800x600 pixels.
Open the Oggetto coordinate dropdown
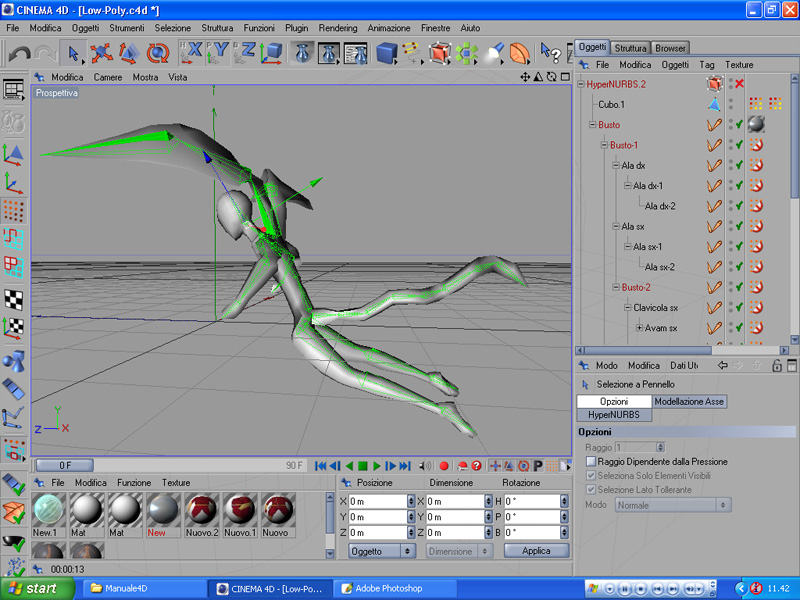[x=381, y=551]
